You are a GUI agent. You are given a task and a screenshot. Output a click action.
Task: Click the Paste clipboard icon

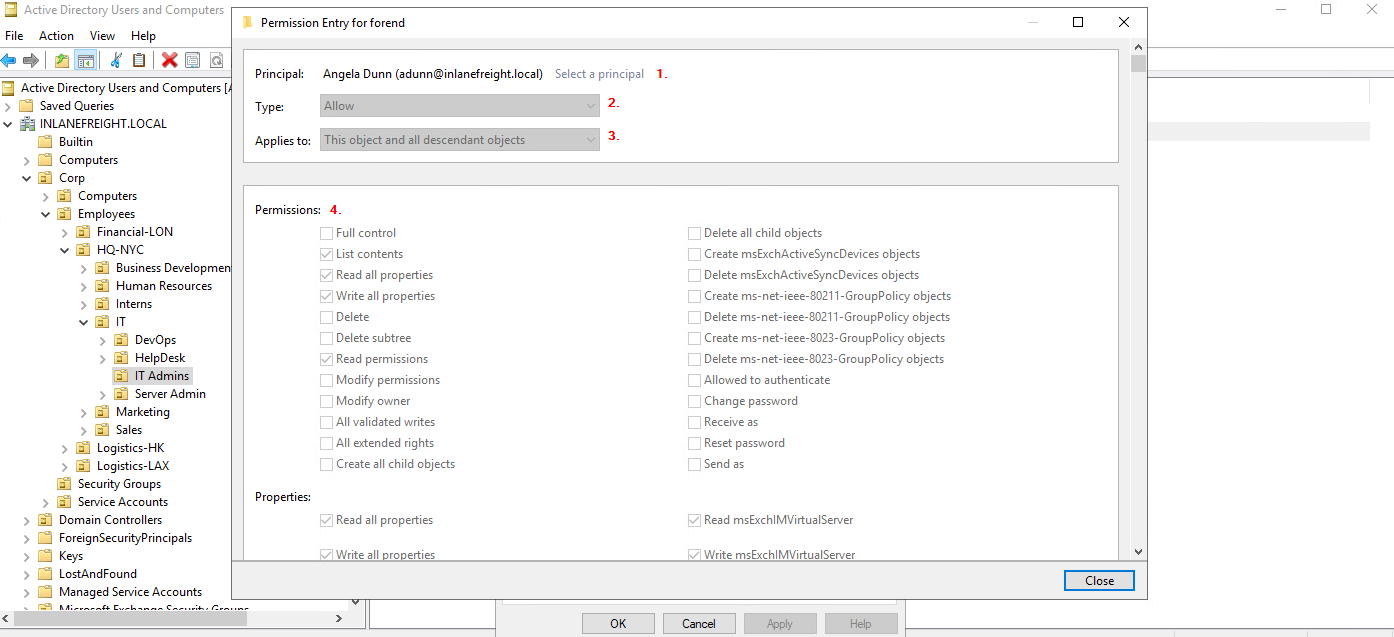pos(139,61)
